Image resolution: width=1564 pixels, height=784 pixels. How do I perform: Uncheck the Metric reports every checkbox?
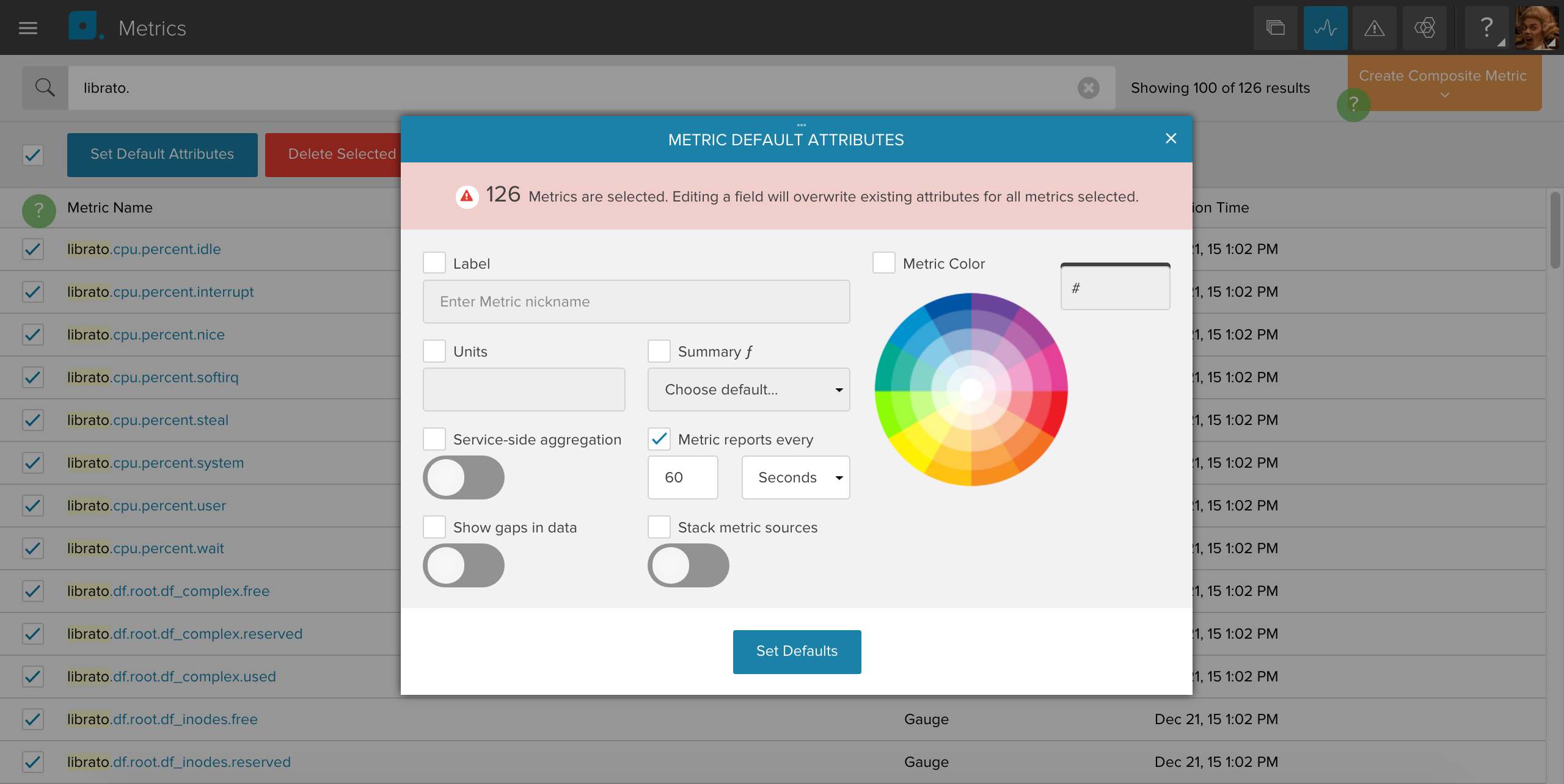tap(659, 438)
